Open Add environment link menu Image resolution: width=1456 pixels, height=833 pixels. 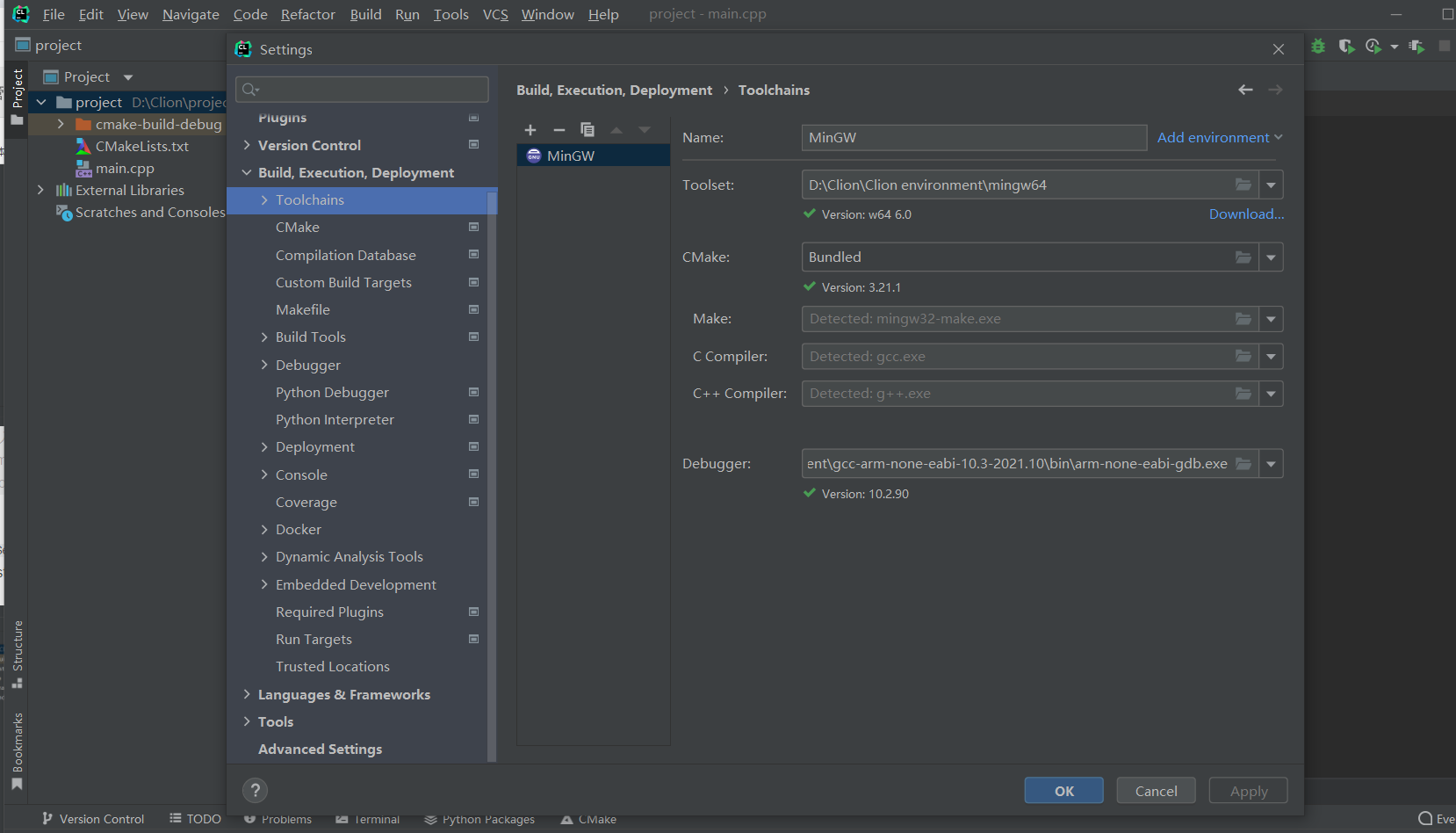(1220, 137)
